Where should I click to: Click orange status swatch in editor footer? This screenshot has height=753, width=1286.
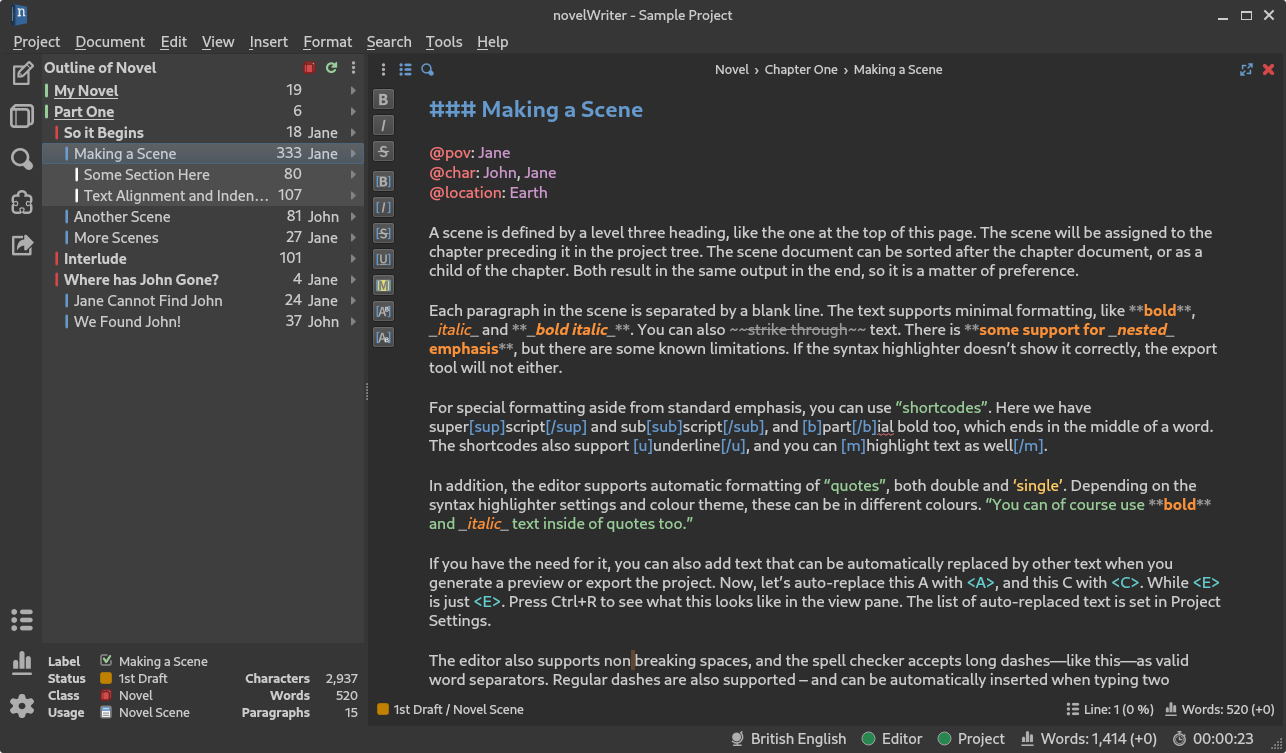click(383, 709)
